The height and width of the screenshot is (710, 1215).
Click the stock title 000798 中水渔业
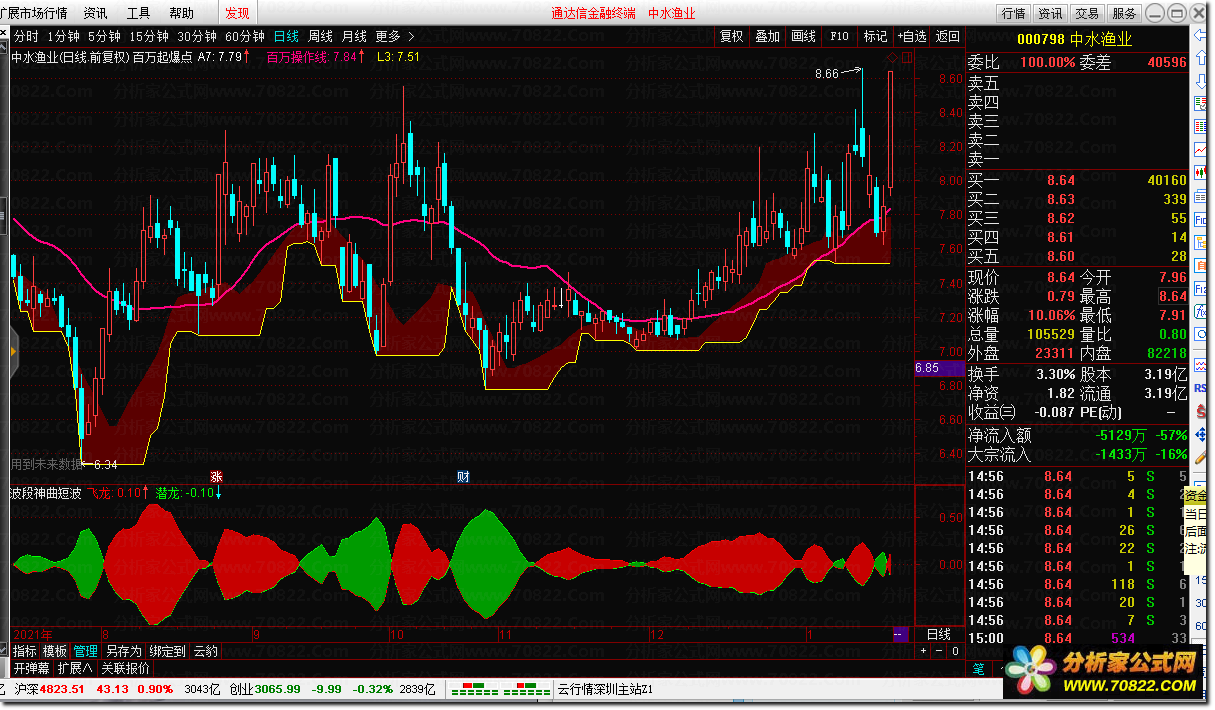tap(1074, 39)
